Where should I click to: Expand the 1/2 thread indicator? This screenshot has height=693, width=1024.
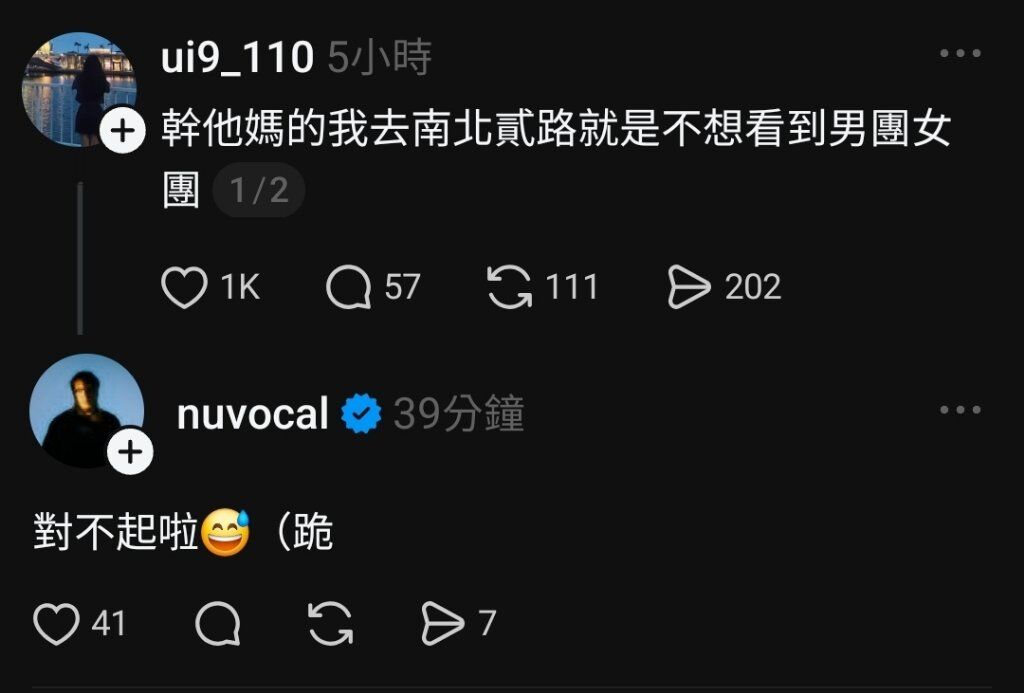tap(259, 190)
